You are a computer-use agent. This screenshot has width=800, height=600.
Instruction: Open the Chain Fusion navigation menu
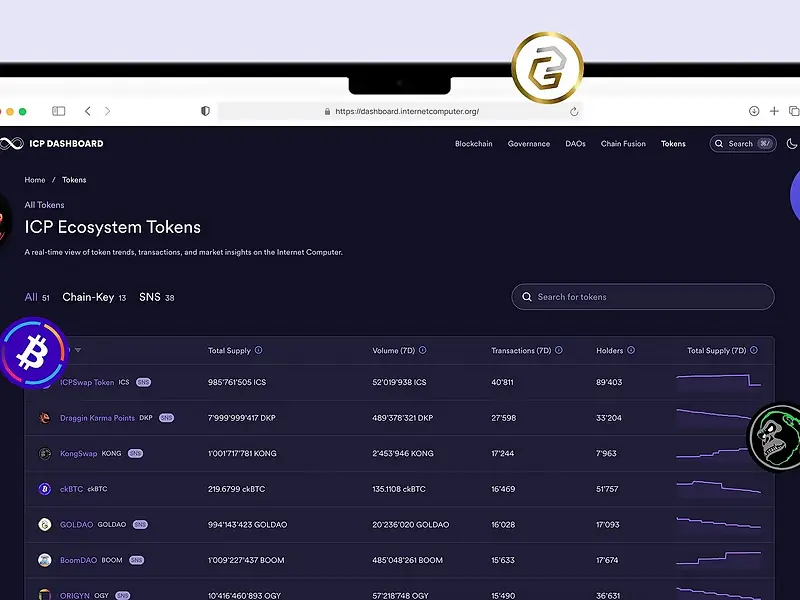tap(623, 144)
